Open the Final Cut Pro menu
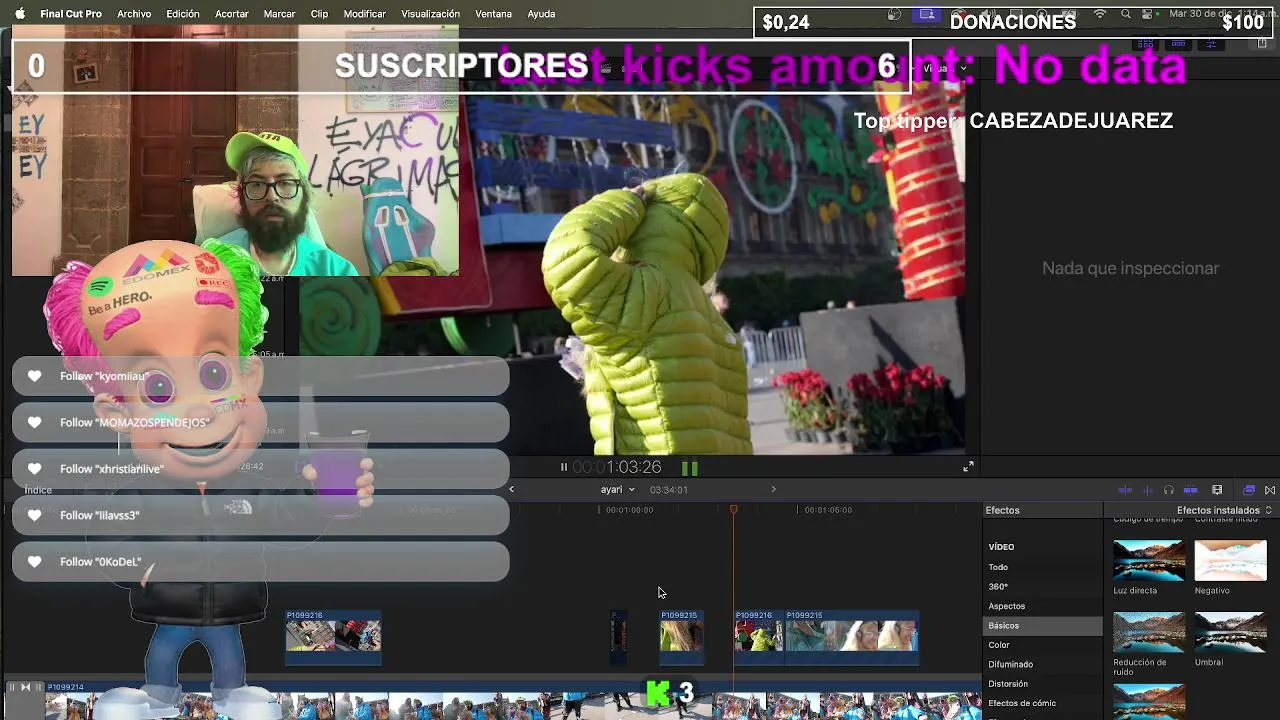The width and height of the screenshot is (1280, 720). pos(71,14)
